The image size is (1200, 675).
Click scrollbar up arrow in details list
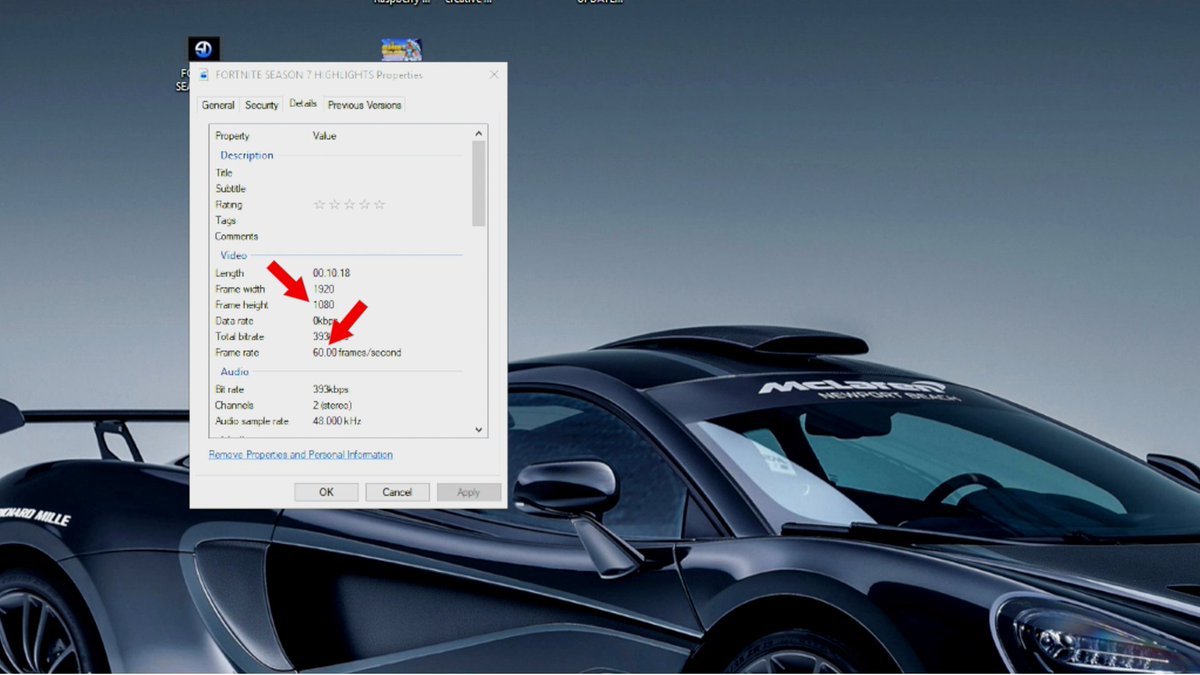[x=479, y=133]
